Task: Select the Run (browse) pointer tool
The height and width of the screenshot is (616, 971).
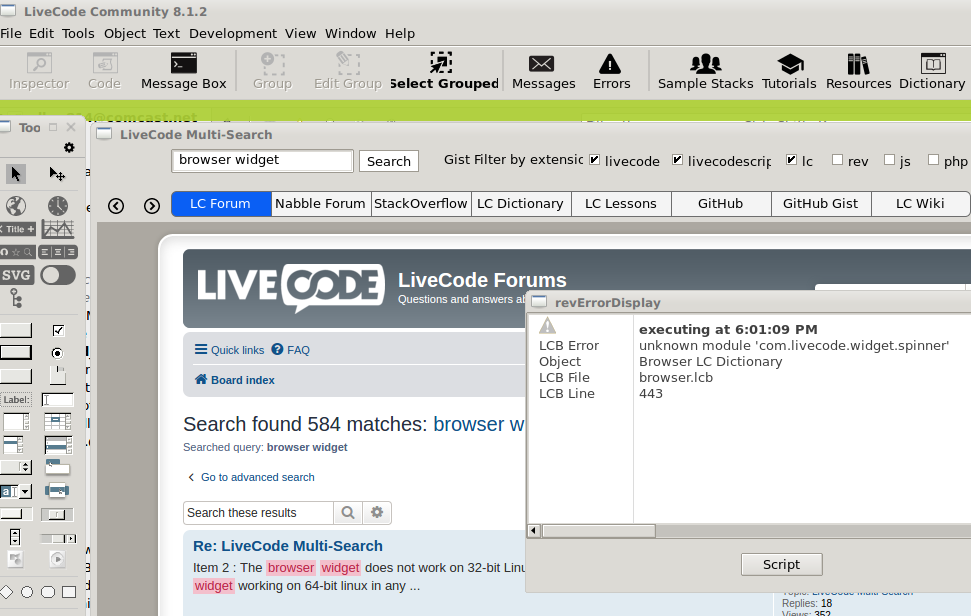Action: click(16, 174)
